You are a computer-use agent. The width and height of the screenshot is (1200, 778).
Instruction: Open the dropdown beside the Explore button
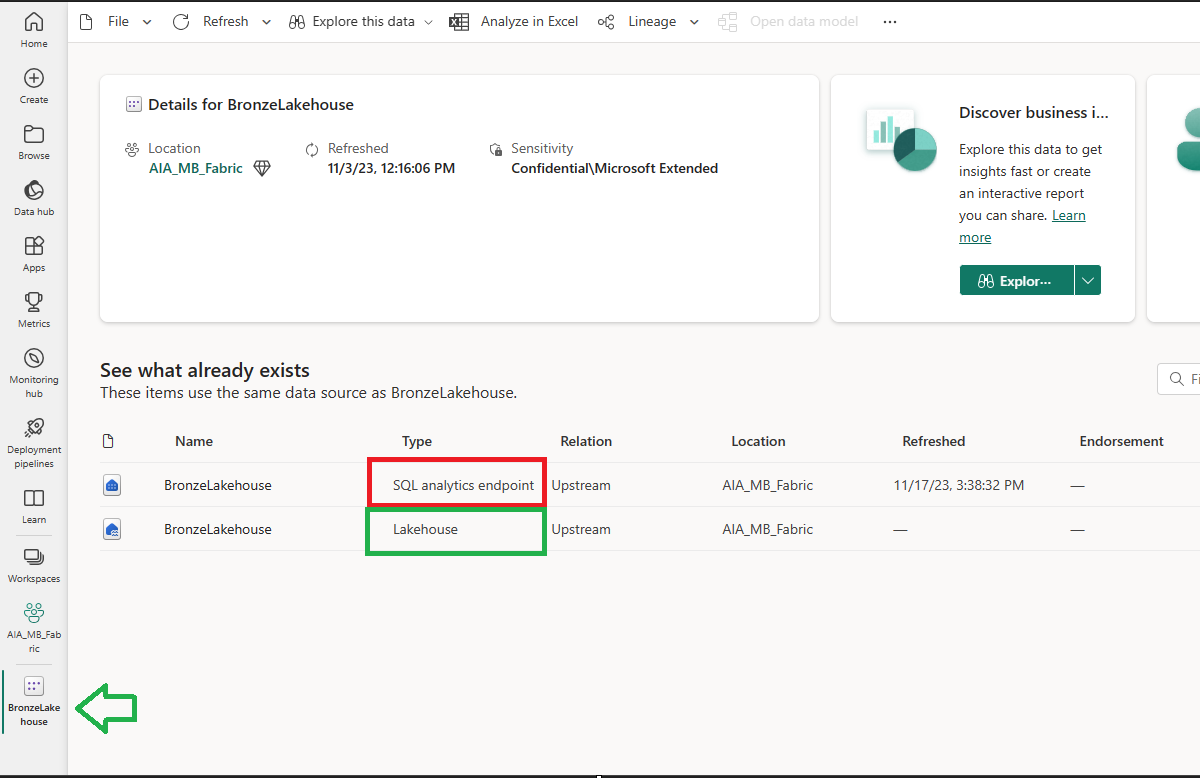(x=1088, y=281)
